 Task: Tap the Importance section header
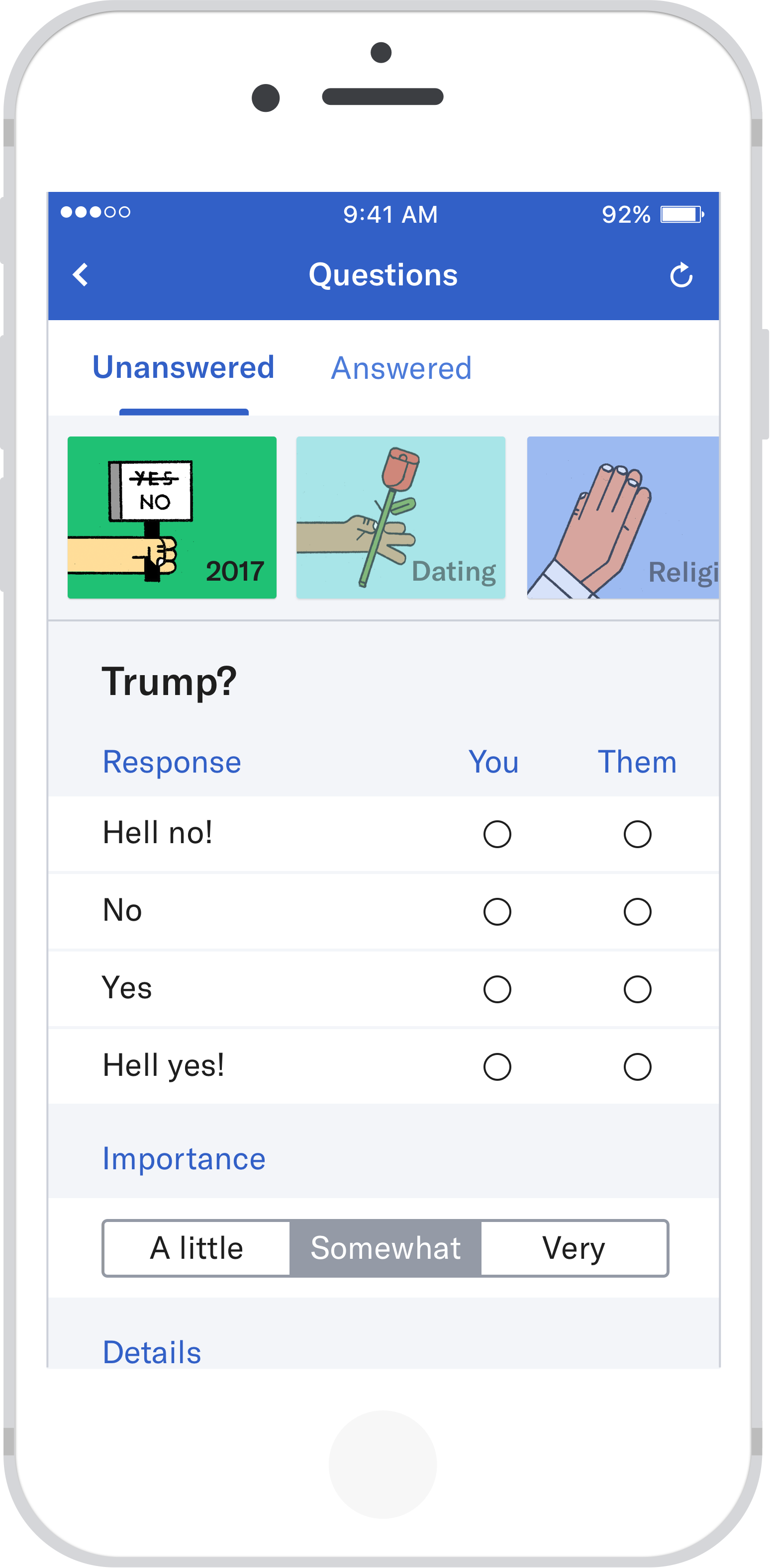click(x=184, y=1158)
